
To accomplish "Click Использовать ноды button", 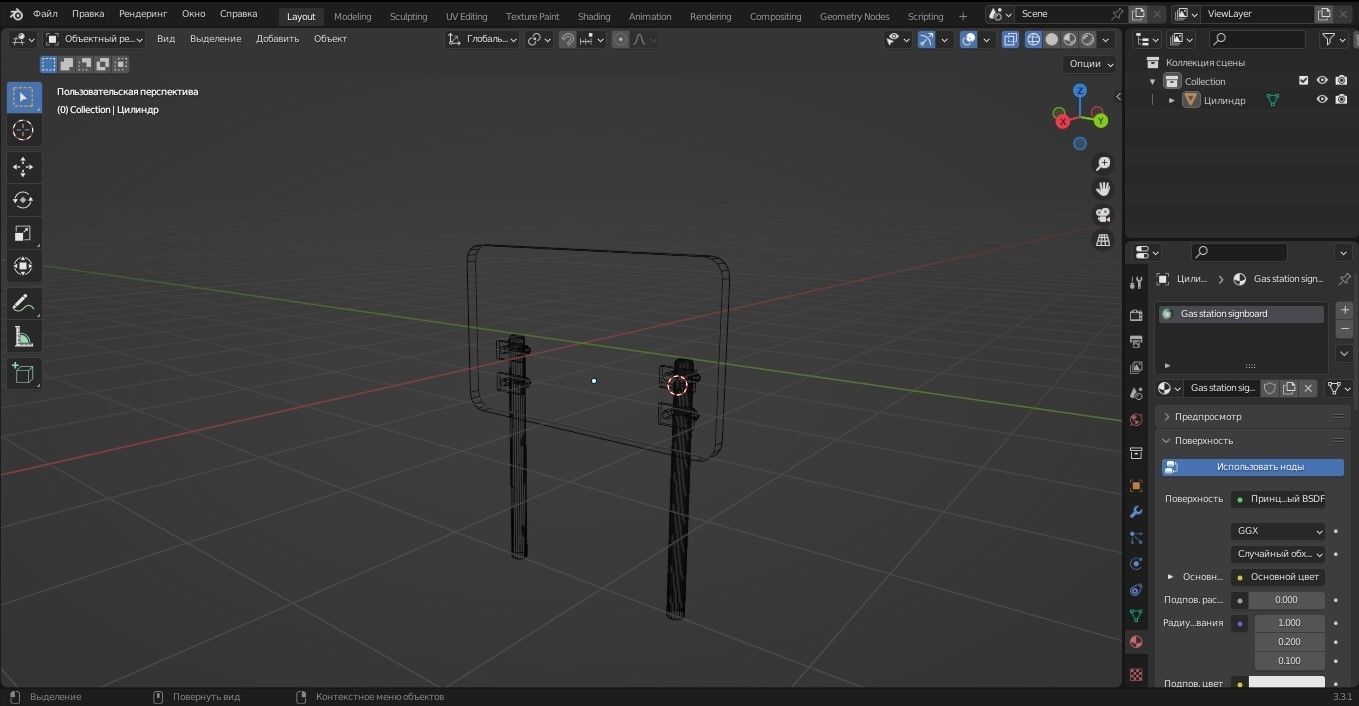I will (1253, 467).
